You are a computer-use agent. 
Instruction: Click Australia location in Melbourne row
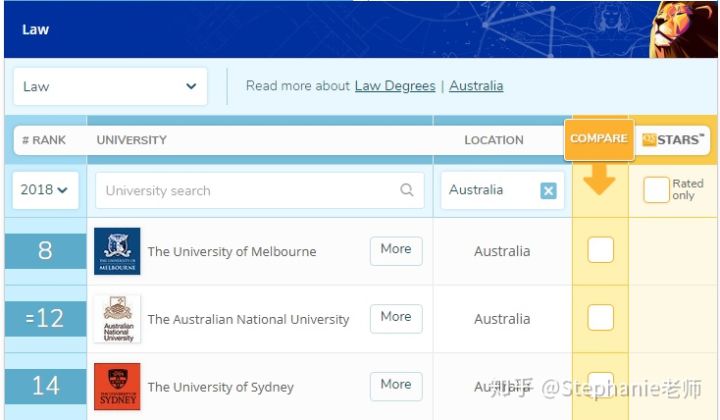502,251
